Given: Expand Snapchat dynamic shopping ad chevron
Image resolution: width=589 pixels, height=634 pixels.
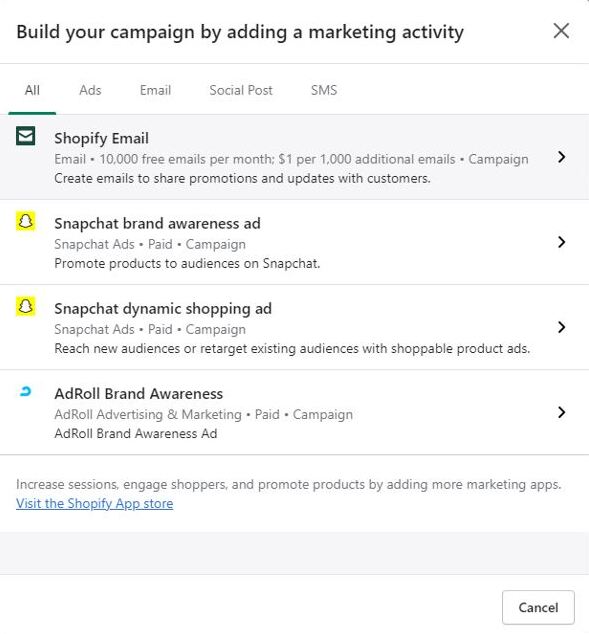Looking at the screenshot, I should (x=561, y=327).
